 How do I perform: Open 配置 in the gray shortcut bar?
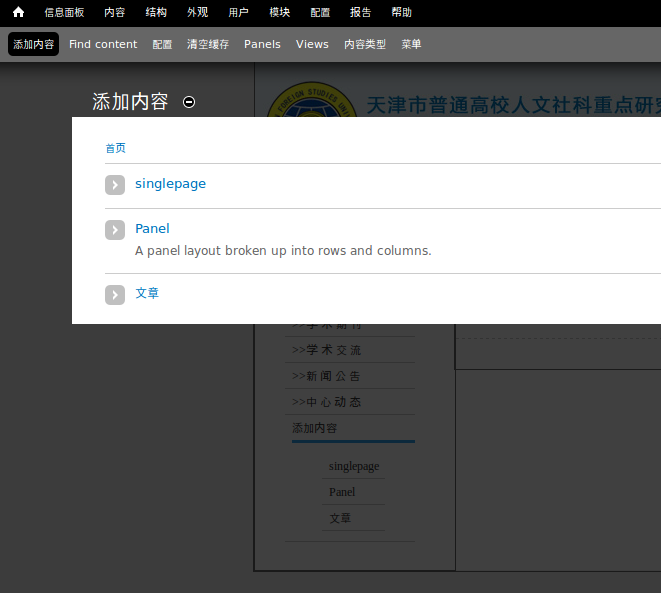coord(162,44)
